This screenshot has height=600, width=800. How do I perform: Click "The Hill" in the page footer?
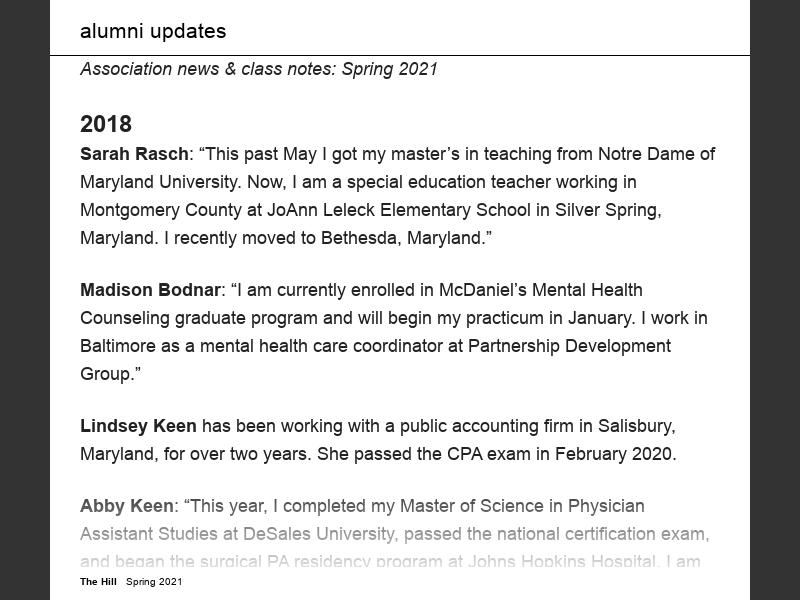point(99,582)
